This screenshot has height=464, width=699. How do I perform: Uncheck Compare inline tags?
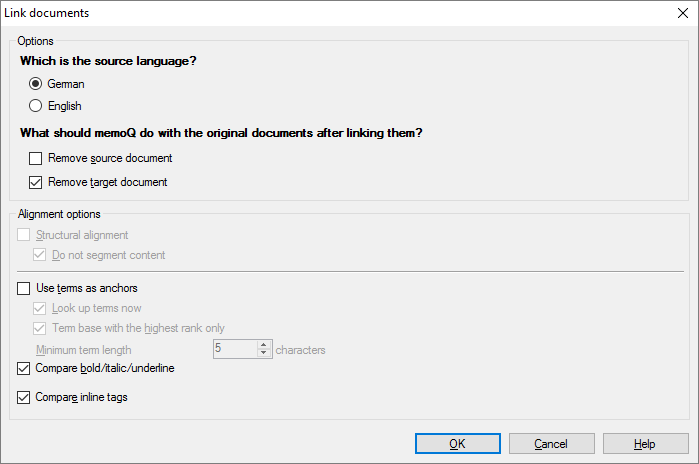point(24,397)
